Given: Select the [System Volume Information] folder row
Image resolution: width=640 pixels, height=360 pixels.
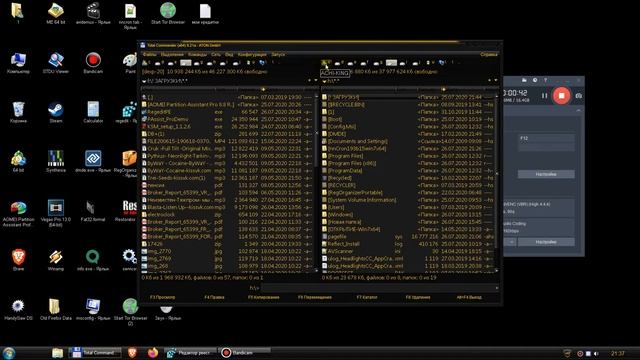Looking at the screenshot, I should point(408,200).
